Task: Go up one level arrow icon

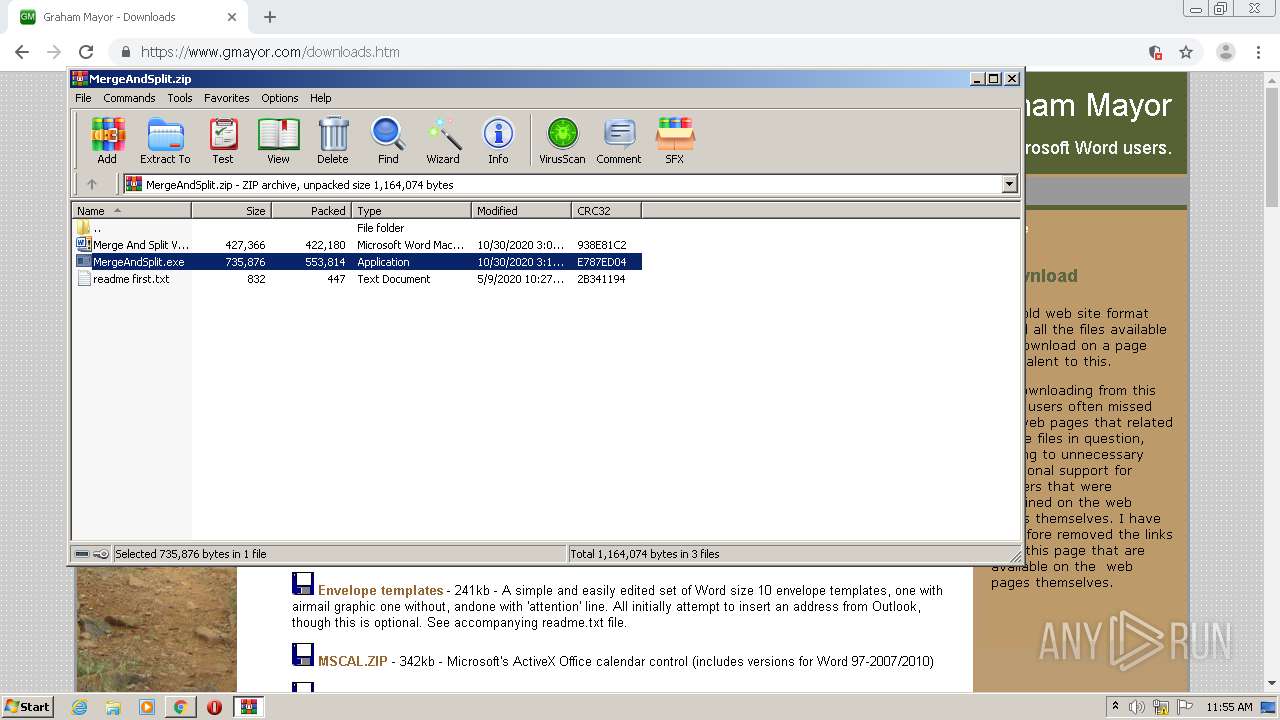Action: coord(92,184)
